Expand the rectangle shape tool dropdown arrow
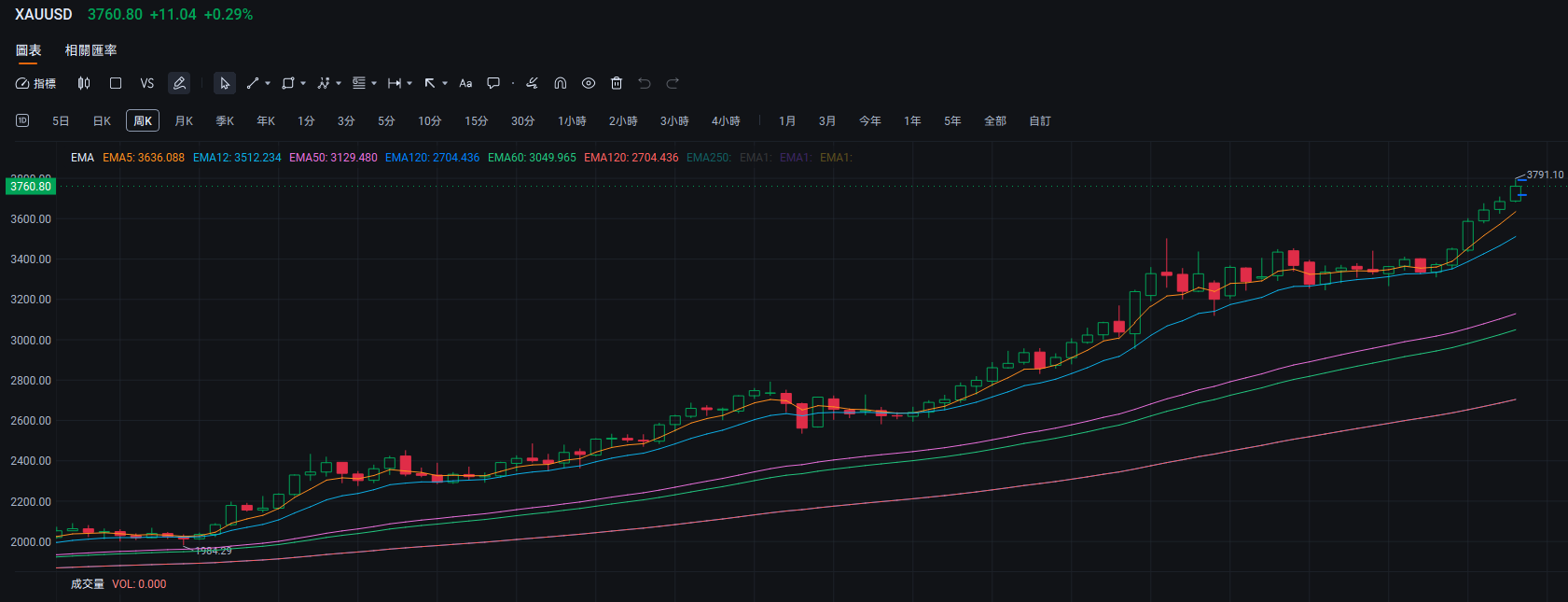The width and height of the screenshot is (1568, 602). click(303, 83)
